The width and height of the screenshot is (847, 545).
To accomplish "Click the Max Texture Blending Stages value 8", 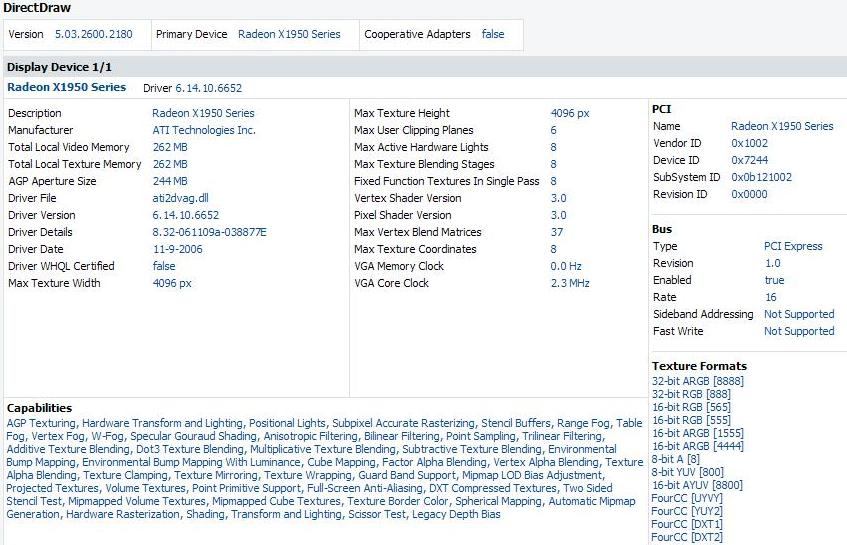I will pos(553,164).
